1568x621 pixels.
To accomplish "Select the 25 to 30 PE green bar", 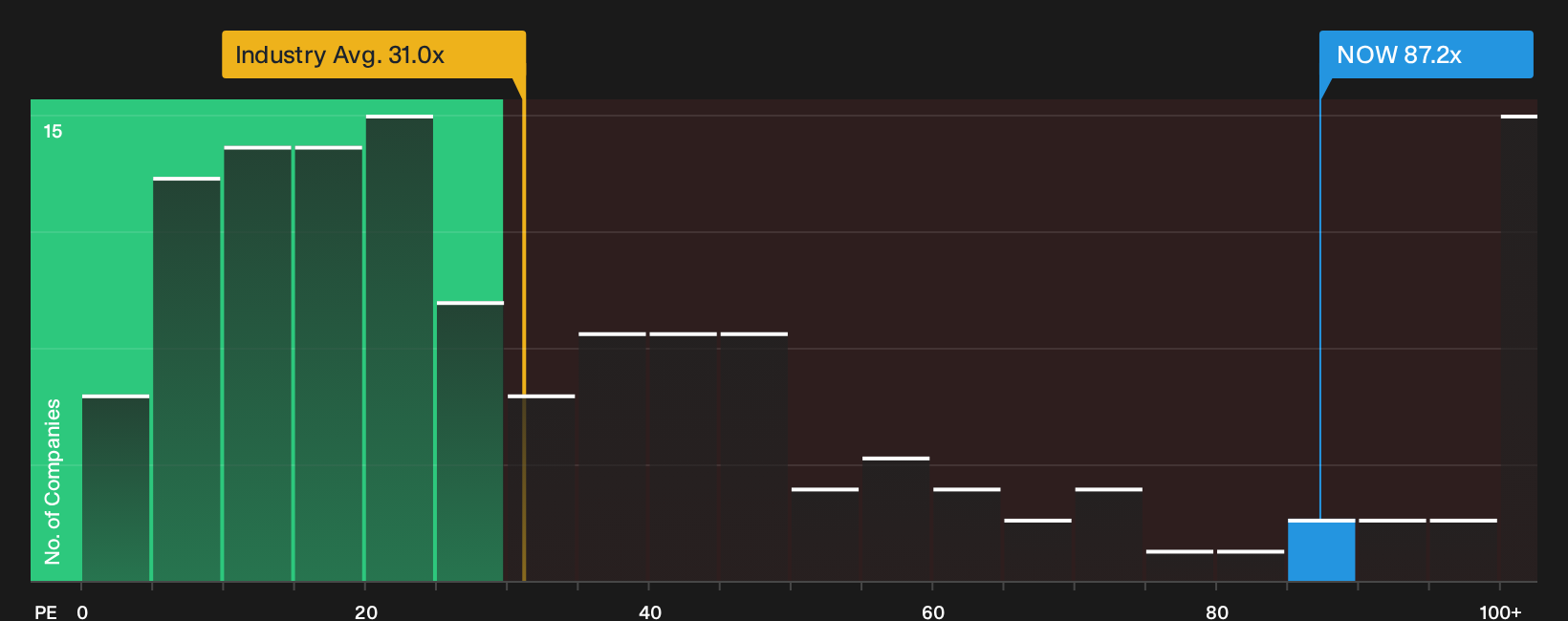I will pos(470,441).
